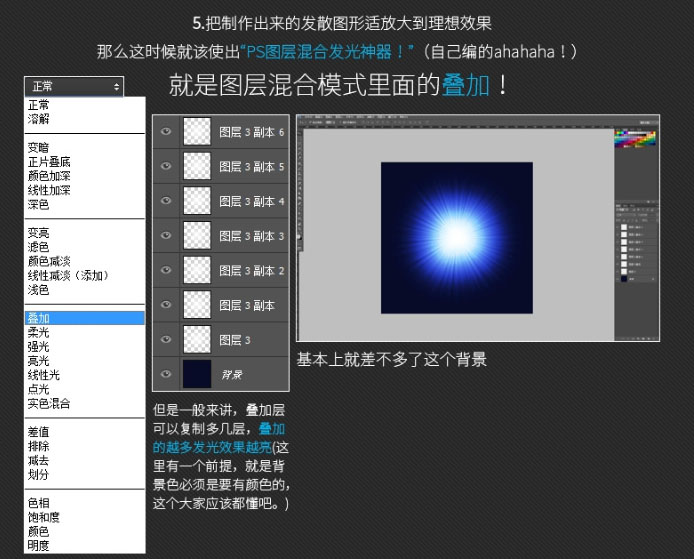Image resolution: width=694 pixels, height=559 pixels.
Task: Click thumbnail of 图层 3 副本 2
Action: pos(197,270)
